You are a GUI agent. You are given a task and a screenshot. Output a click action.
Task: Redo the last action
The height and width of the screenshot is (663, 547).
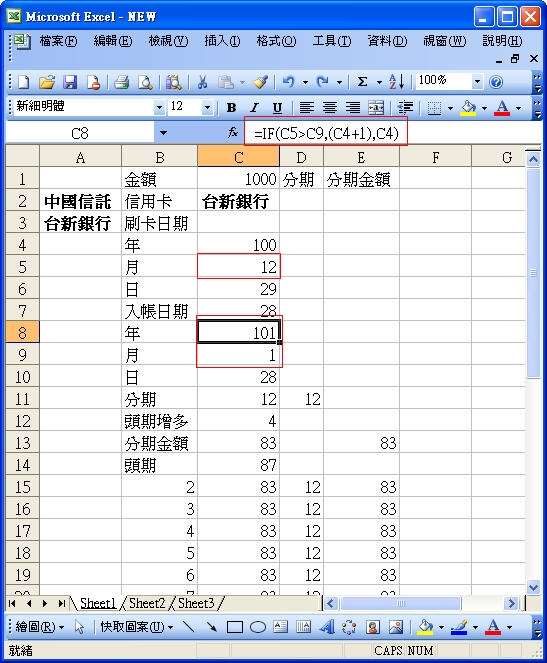(323, 82)
